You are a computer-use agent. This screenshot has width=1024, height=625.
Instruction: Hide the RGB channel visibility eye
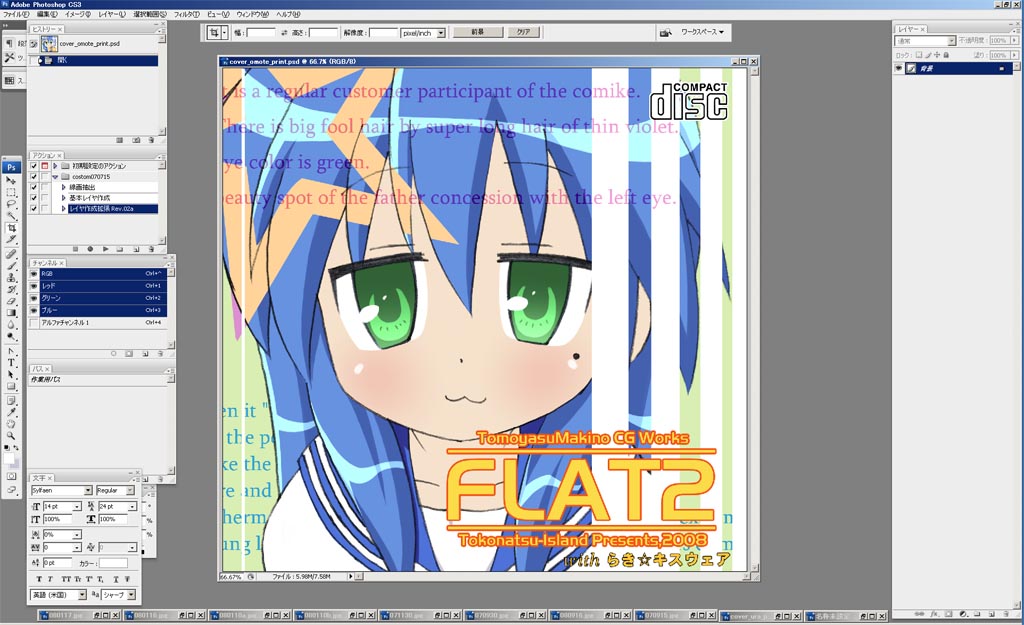coord(34,274)
